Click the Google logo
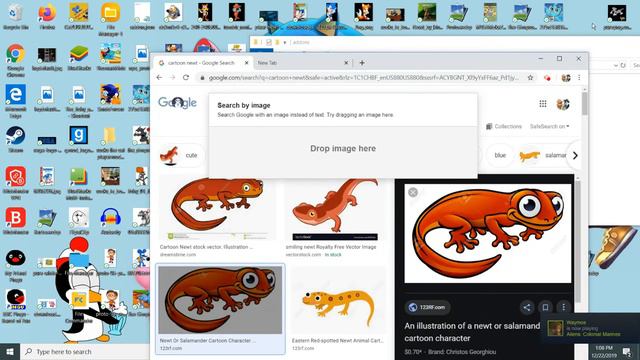 pyautogui.click(x=178, y=102)
